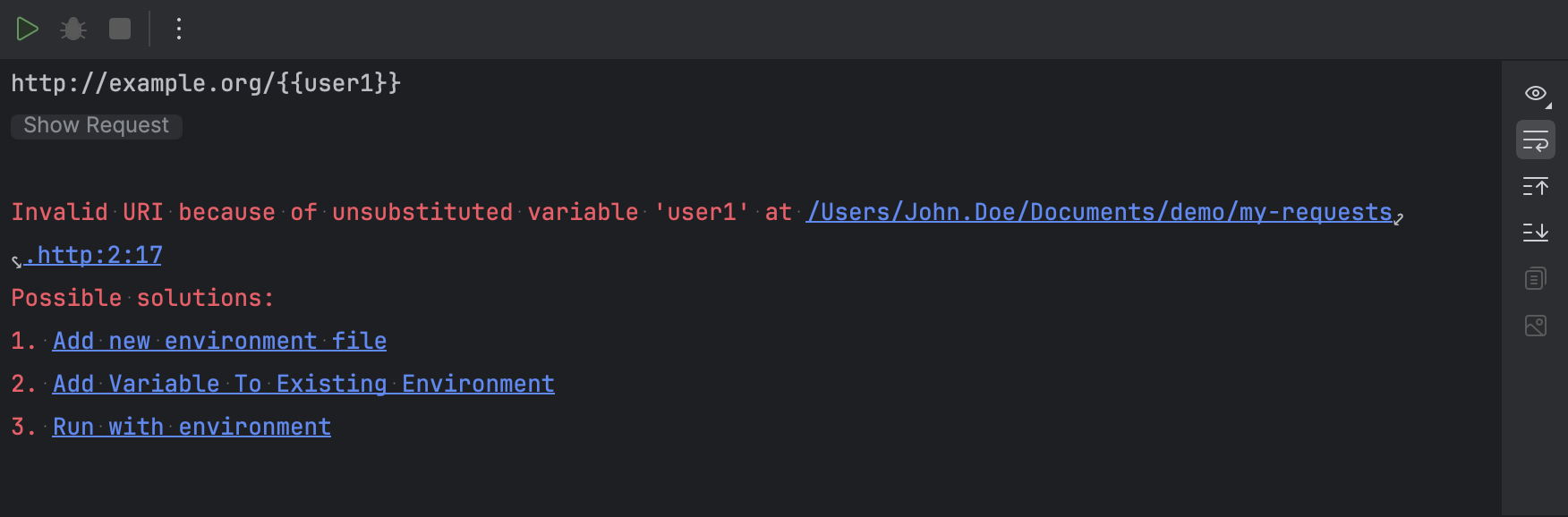Open the vertical ellipsis run options menu
Image resolution: width=1568 pixels, height=517 pixels.
tap(178, 29)
